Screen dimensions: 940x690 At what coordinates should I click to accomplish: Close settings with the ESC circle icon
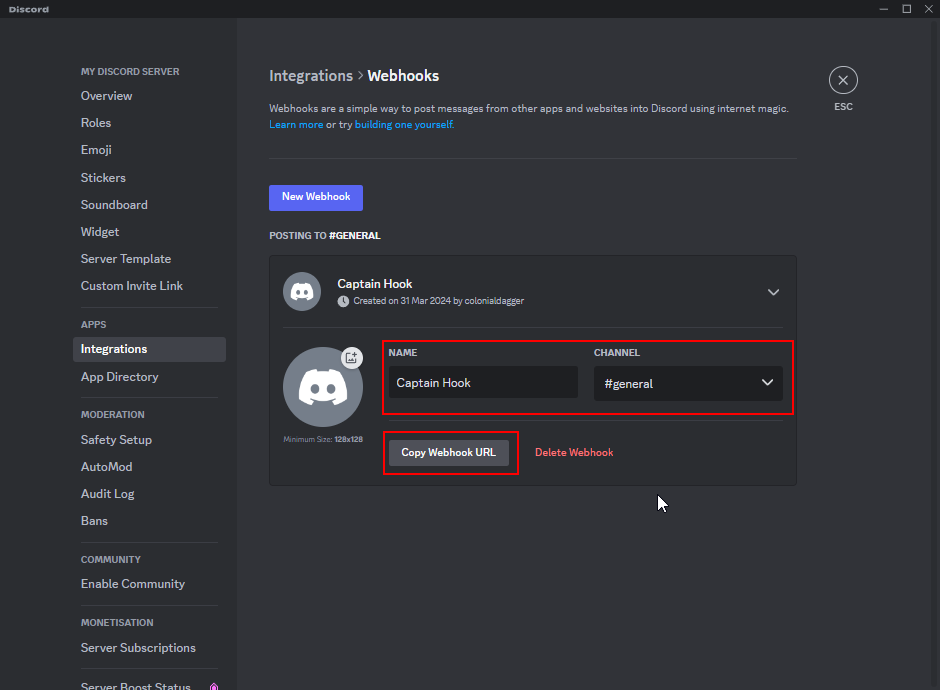pos(843,80)
